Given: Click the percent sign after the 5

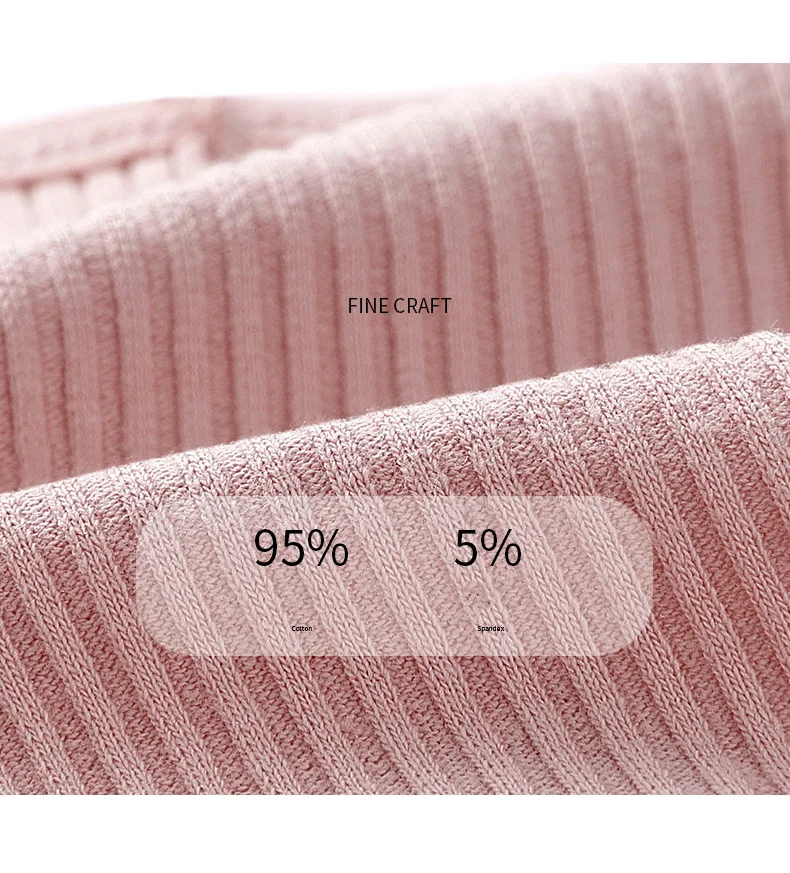Looking at the screenshot, I should 501,548.
